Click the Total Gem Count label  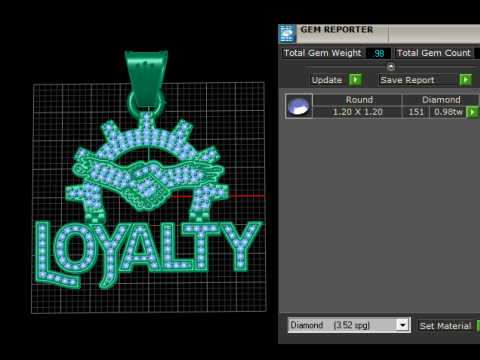point(433,53)
